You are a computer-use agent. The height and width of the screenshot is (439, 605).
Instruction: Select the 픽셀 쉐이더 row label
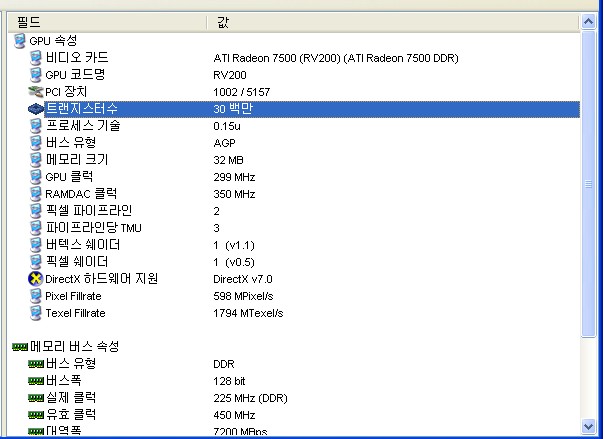[x=77, y=262]
